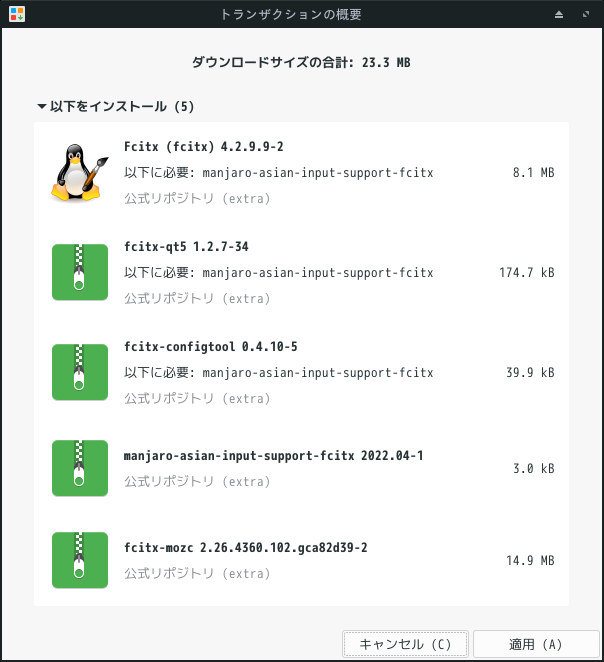Click the manjaro-asian-input-support-fcitx 2022.04-1 archive icon
This screenshot has width=604, height=662.
(80, 468)
